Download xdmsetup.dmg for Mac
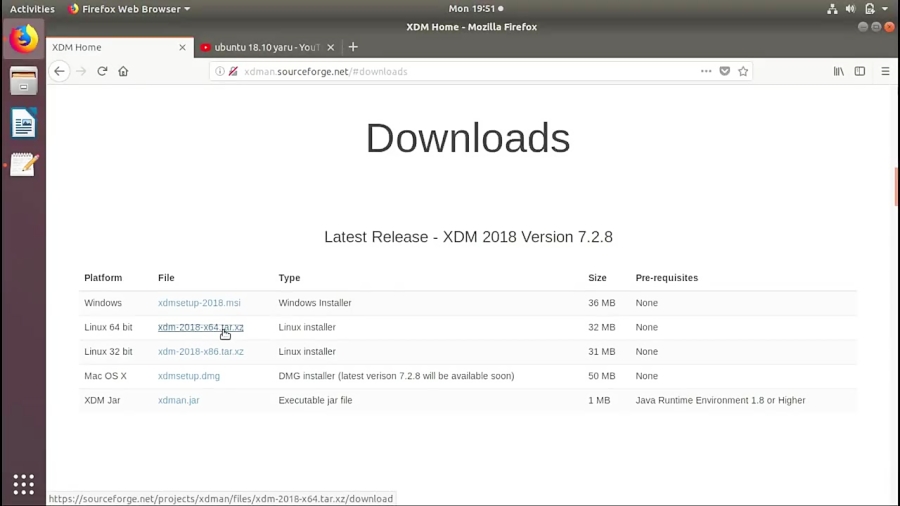The width and height of the screenshot is (900, 506). [189, 376]
